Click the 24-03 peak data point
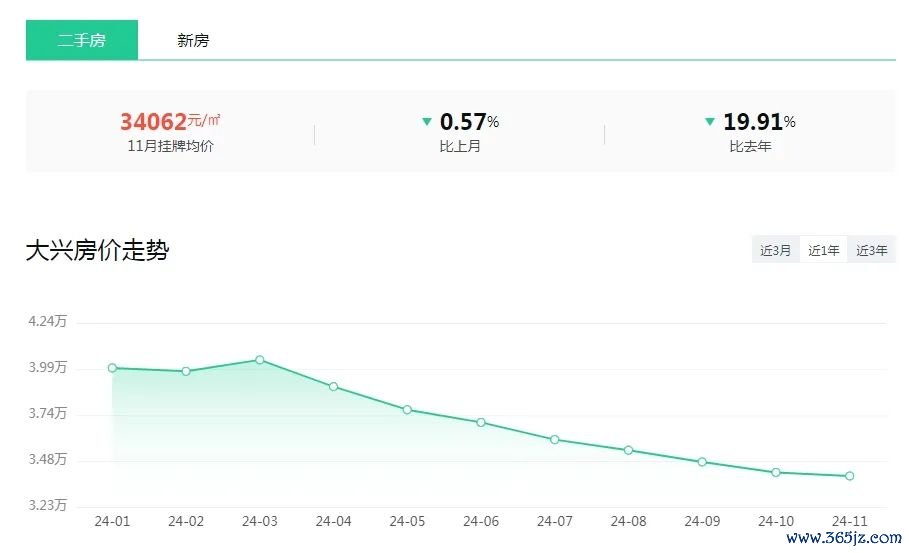909x553 pixels. [260, 360]
